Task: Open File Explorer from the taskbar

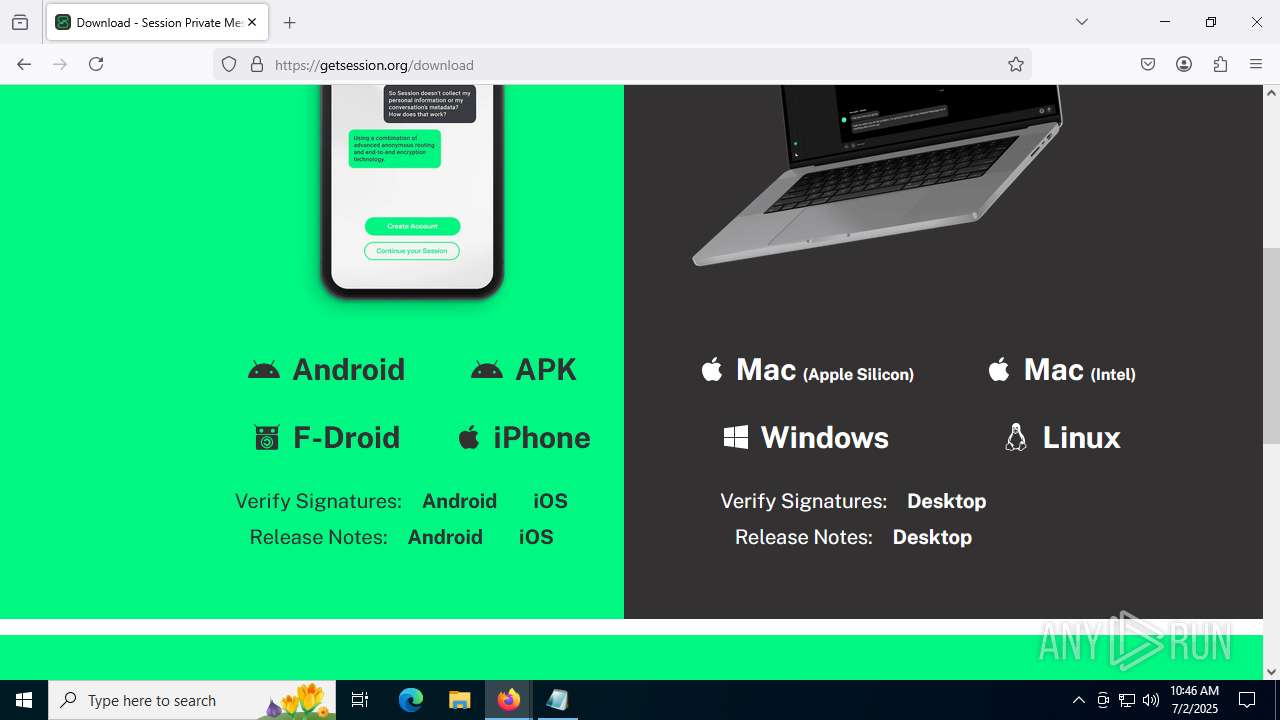Action: (459, 700)
